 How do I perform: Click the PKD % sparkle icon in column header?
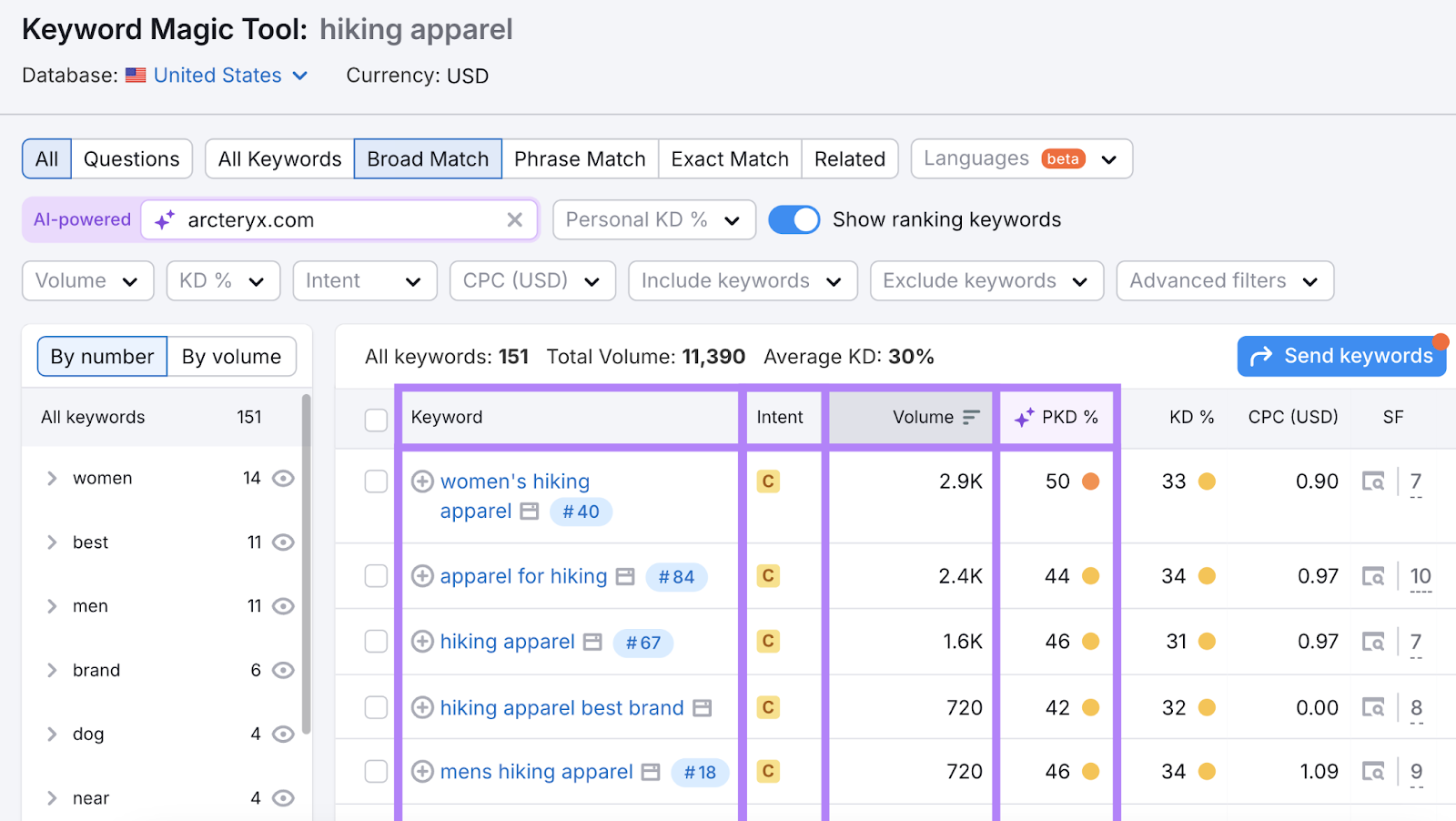click(1025, 417)
